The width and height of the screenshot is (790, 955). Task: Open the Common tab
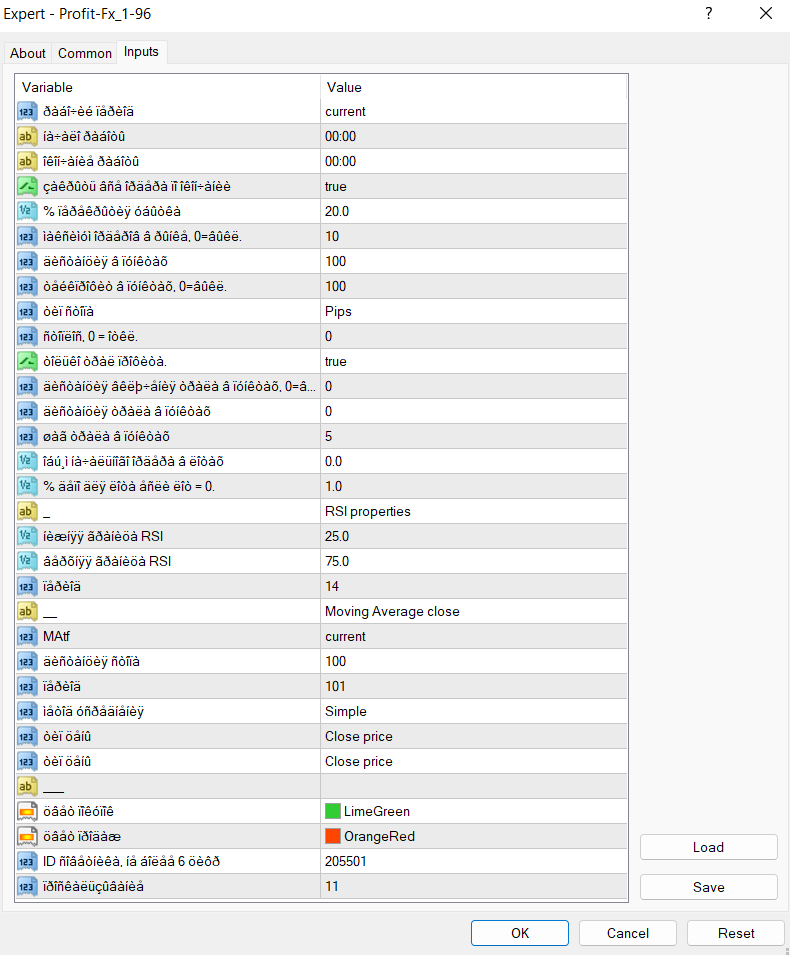(85, 53)
